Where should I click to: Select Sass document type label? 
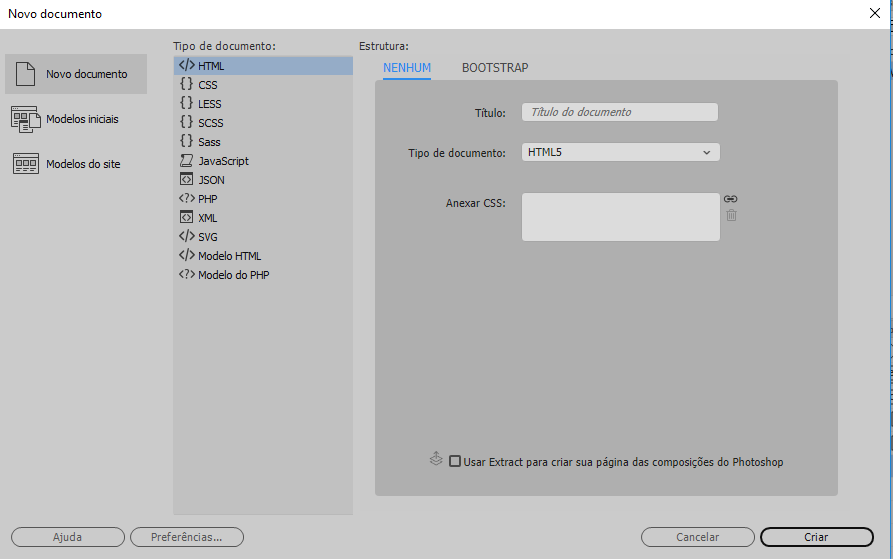pyautogui.click(x=209, y=142)
